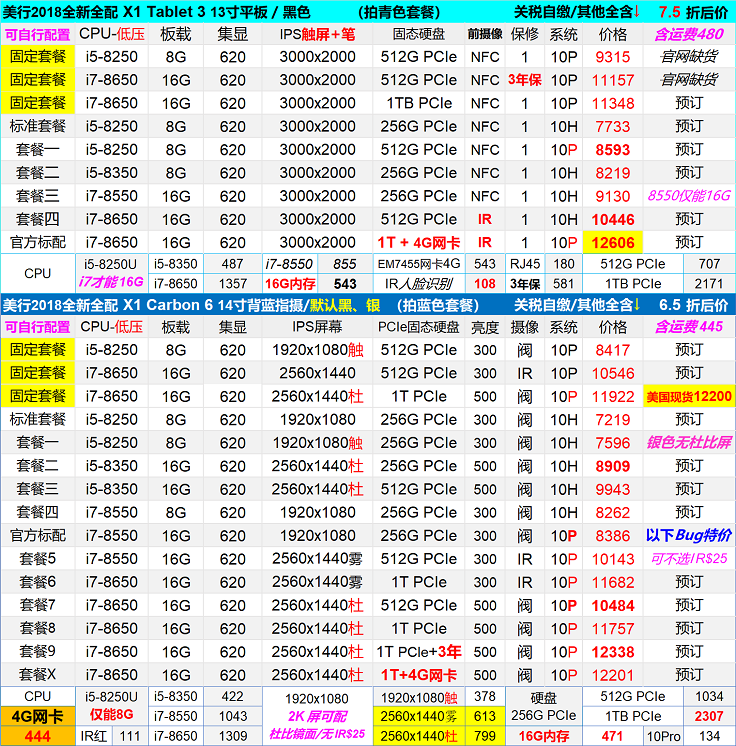The width and height of the screenshot is (736, 746).
Task: Click the 8550仅能16G note
Action: tap(688, 196)
